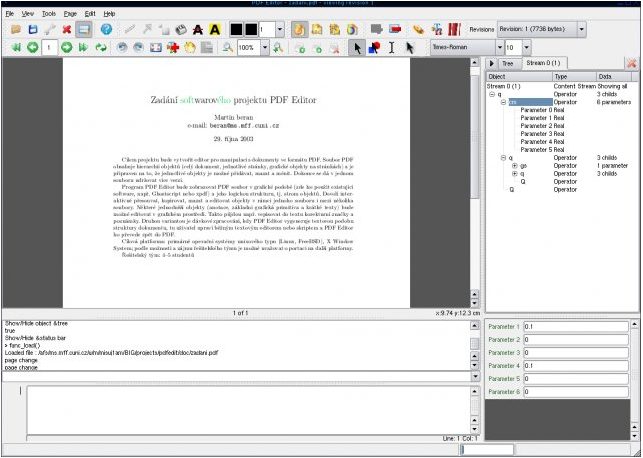Collapse the selected 'cm' operator node
The width and height of the screenshot is (643, 458).
[504, 102]
